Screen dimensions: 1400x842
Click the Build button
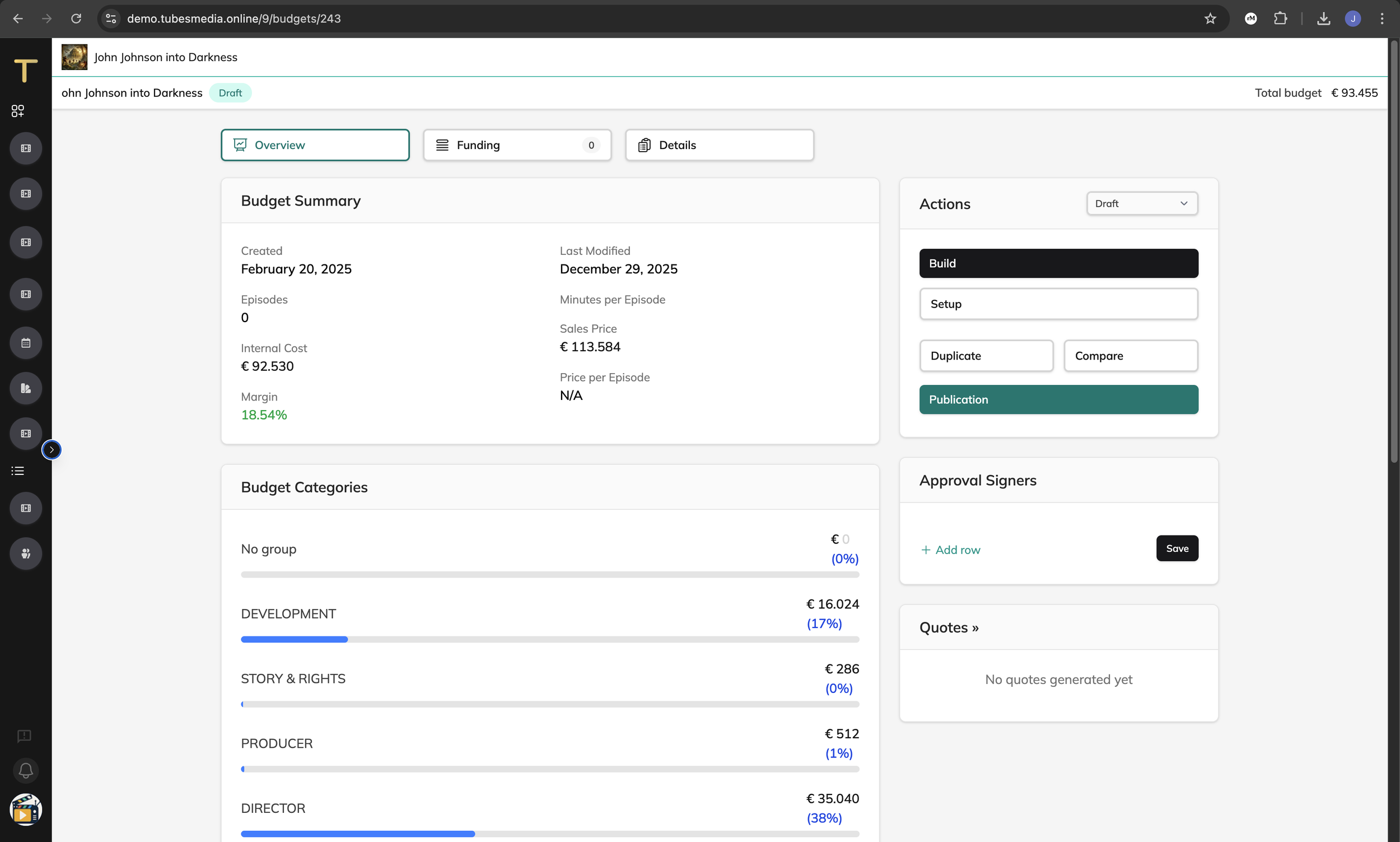pos(1058,263)
